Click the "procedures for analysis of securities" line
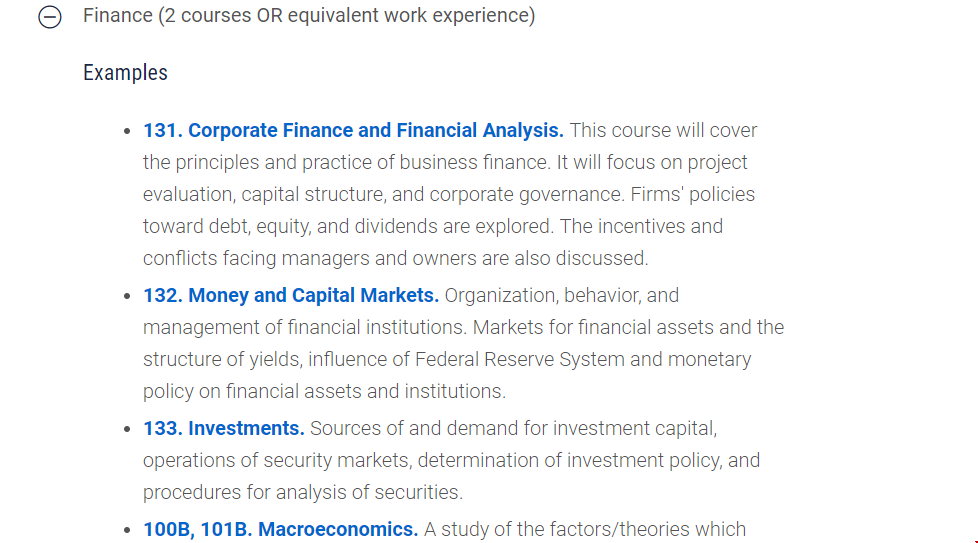The image size is (978, 543). pyautogui.click(x=303, y=493)
